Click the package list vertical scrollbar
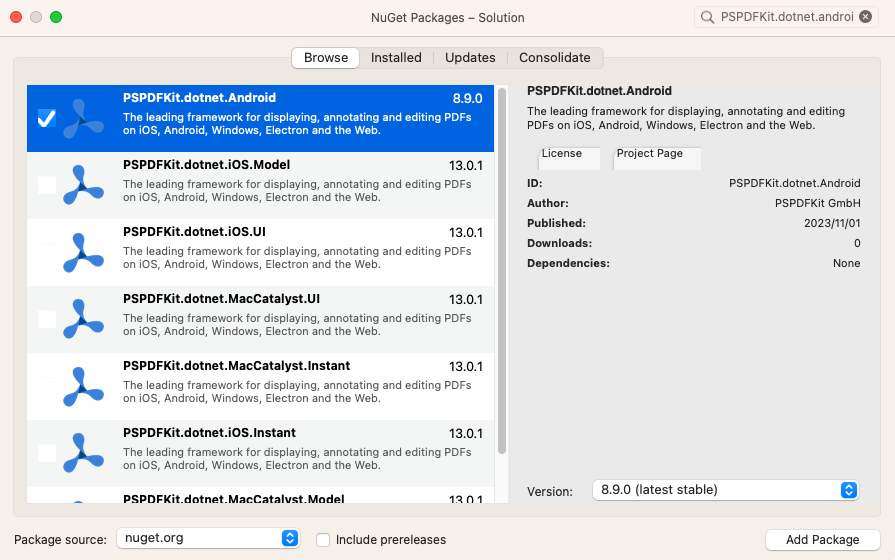 [x=502, y=271]
